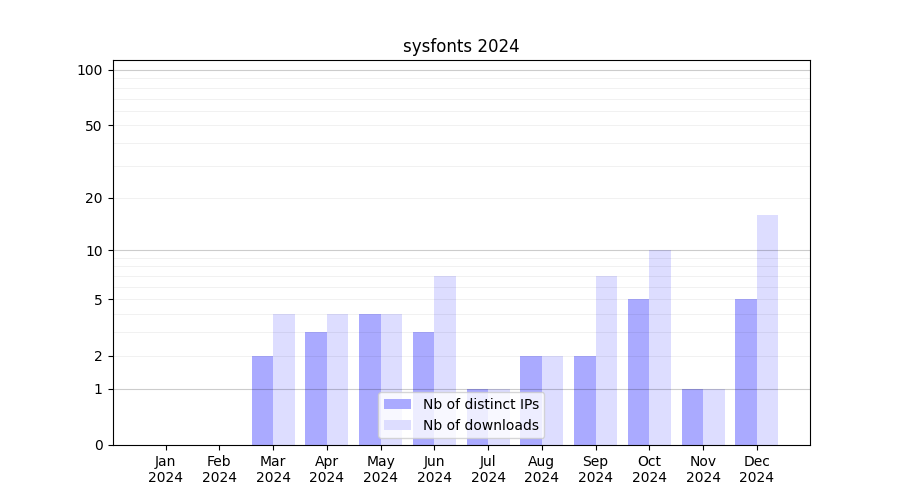900x500 pixels.
Task: Click the November distinct IPs bar
Action: (x=692, y=417)
